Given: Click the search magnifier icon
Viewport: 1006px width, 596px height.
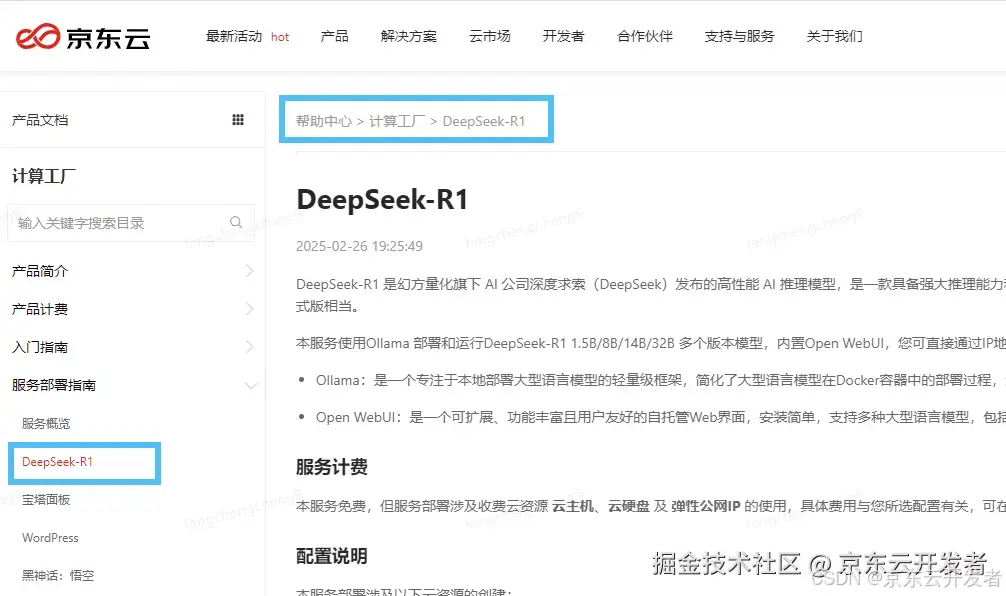Looking at the screenshot, I should click(x=236, y=222).
